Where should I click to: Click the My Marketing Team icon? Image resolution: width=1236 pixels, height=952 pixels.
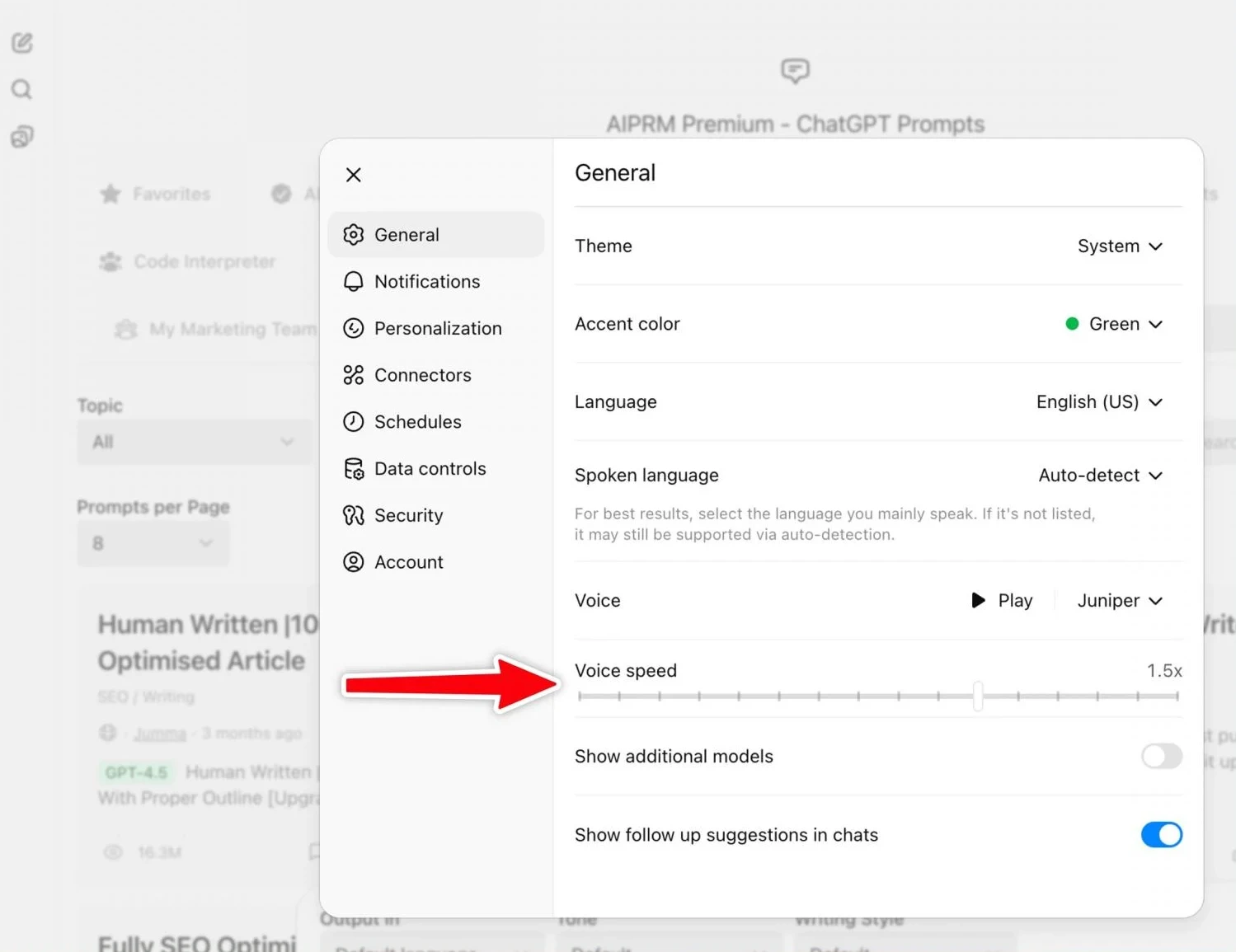point(126,330)
